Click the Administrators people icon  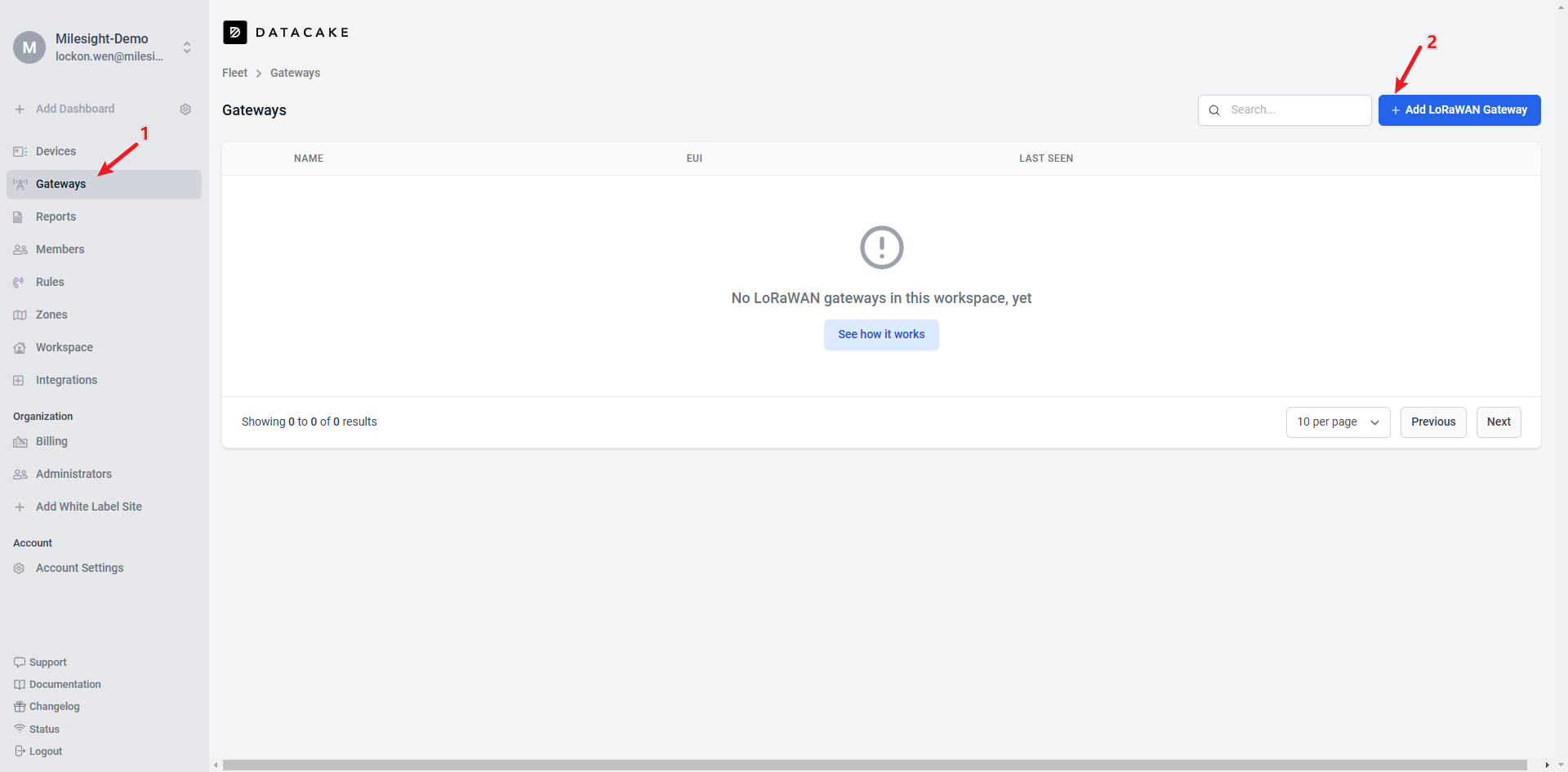(20, 475)
